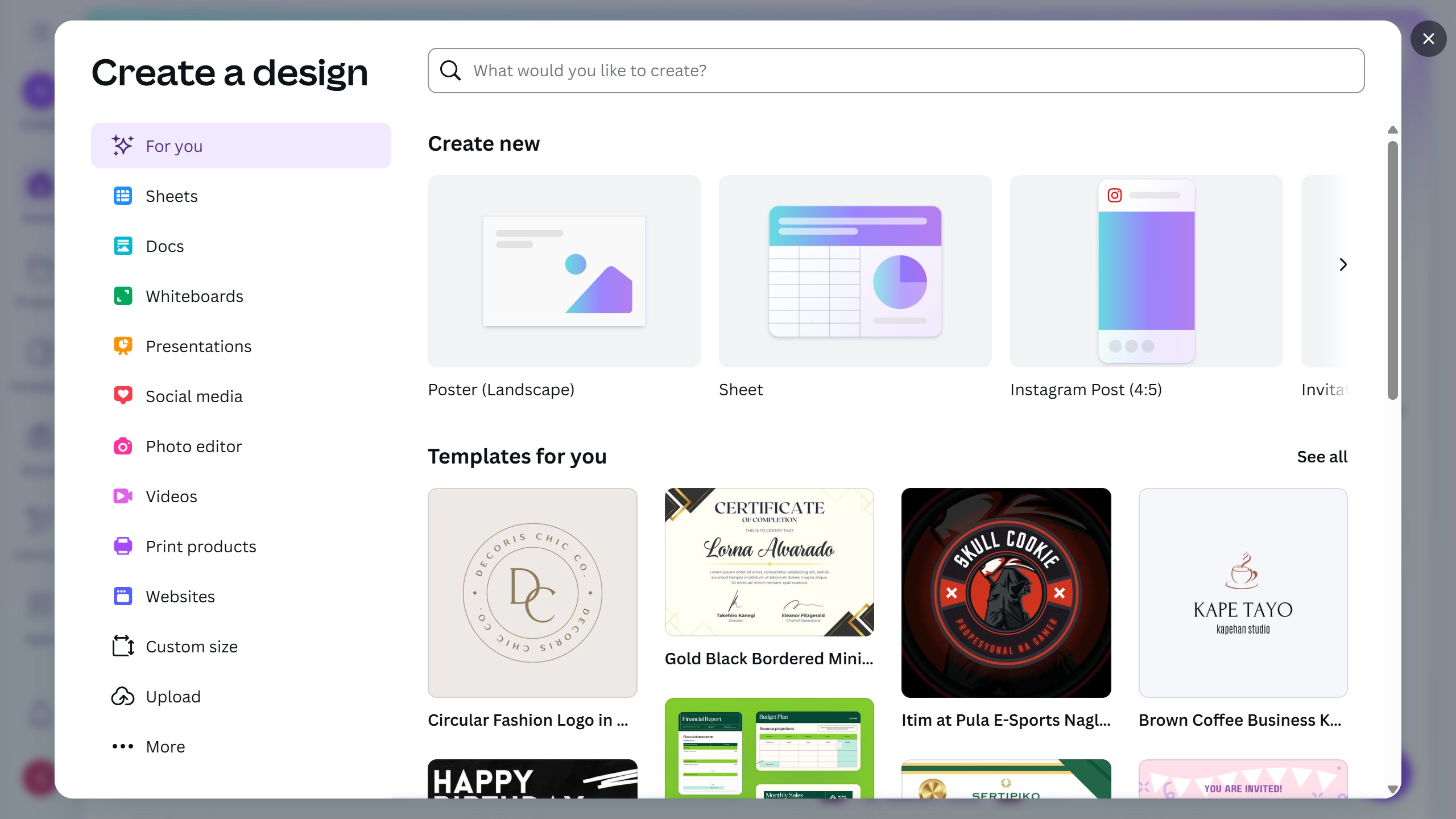Click the Custom size icon

122,646
